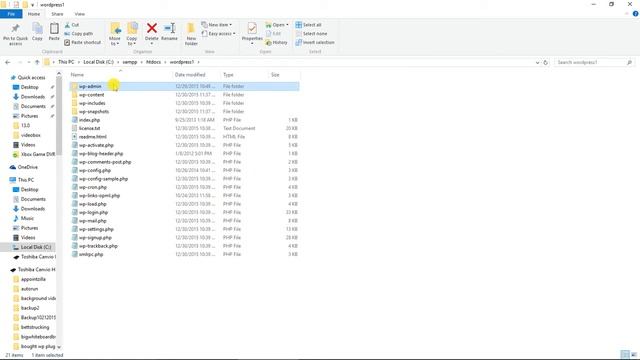Click Select all in ribbon
The image size is (640, 360).
[x=309, y=25]
